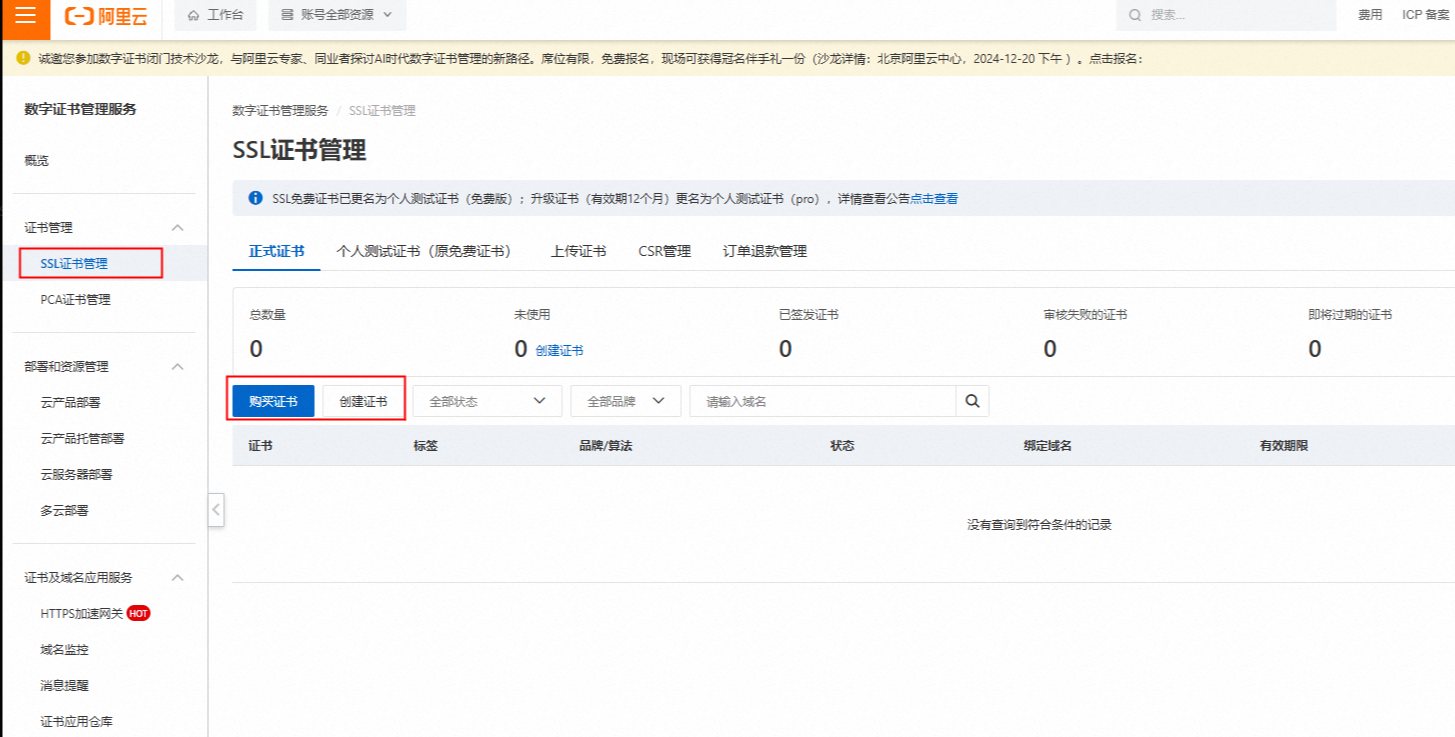Click the red HOT badge beside HTTPS加速网关

tap(139, 613)
